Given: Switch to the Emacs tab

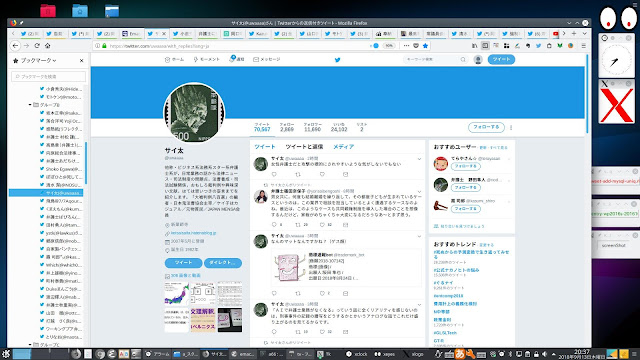Looking at the screenshot, I should (131, 33).
